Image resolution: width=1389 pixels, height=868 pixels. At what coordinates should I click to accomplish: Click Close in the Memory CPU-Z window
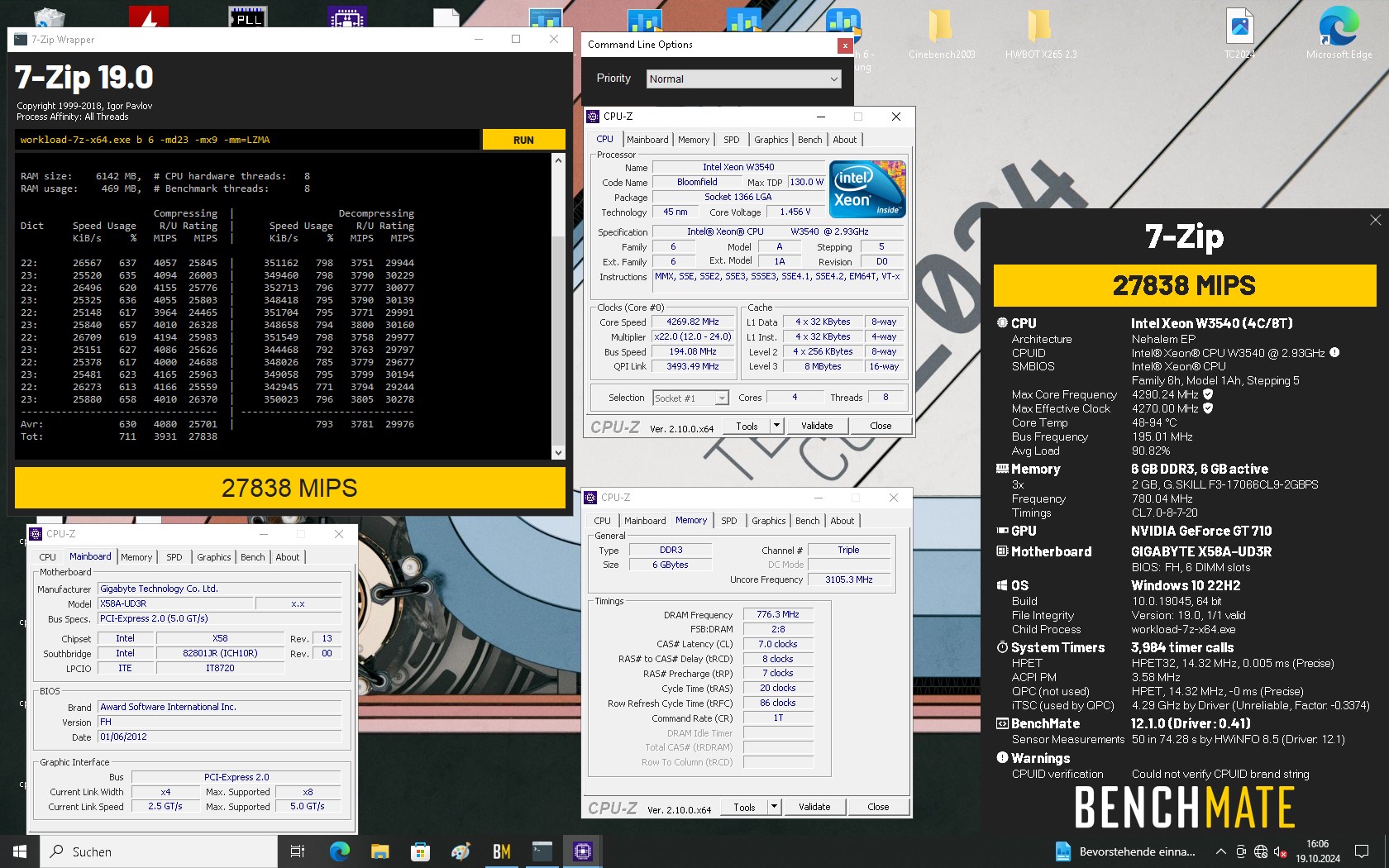878,807
